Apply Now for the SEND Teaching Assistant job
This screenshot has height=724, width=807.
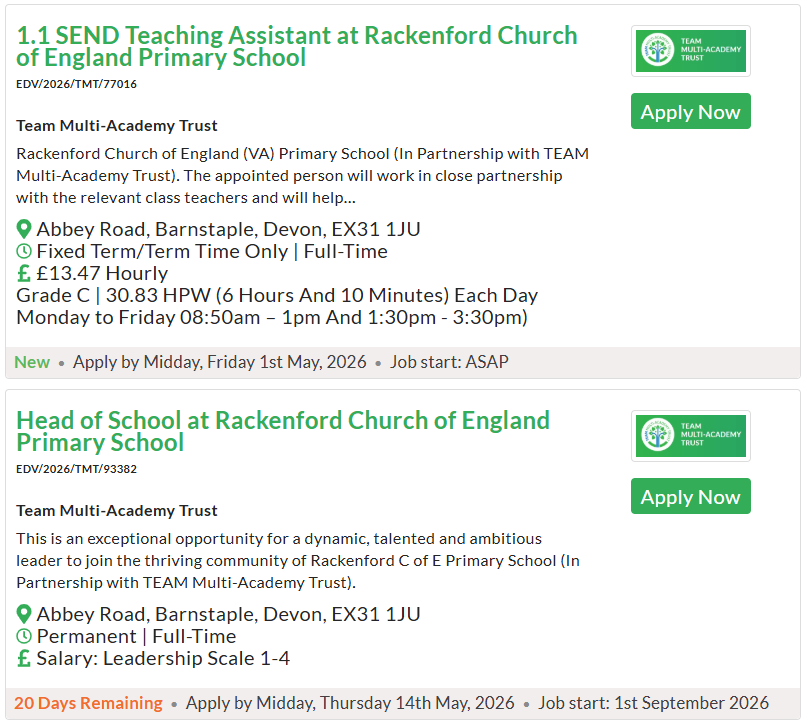click(x=690, y=112)
